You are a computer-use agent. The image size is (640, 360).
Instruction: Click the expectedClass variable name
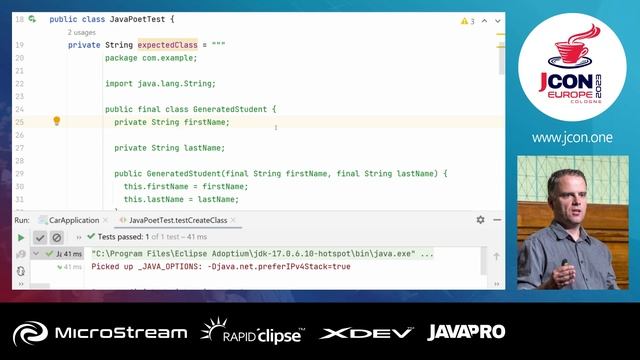167,45
